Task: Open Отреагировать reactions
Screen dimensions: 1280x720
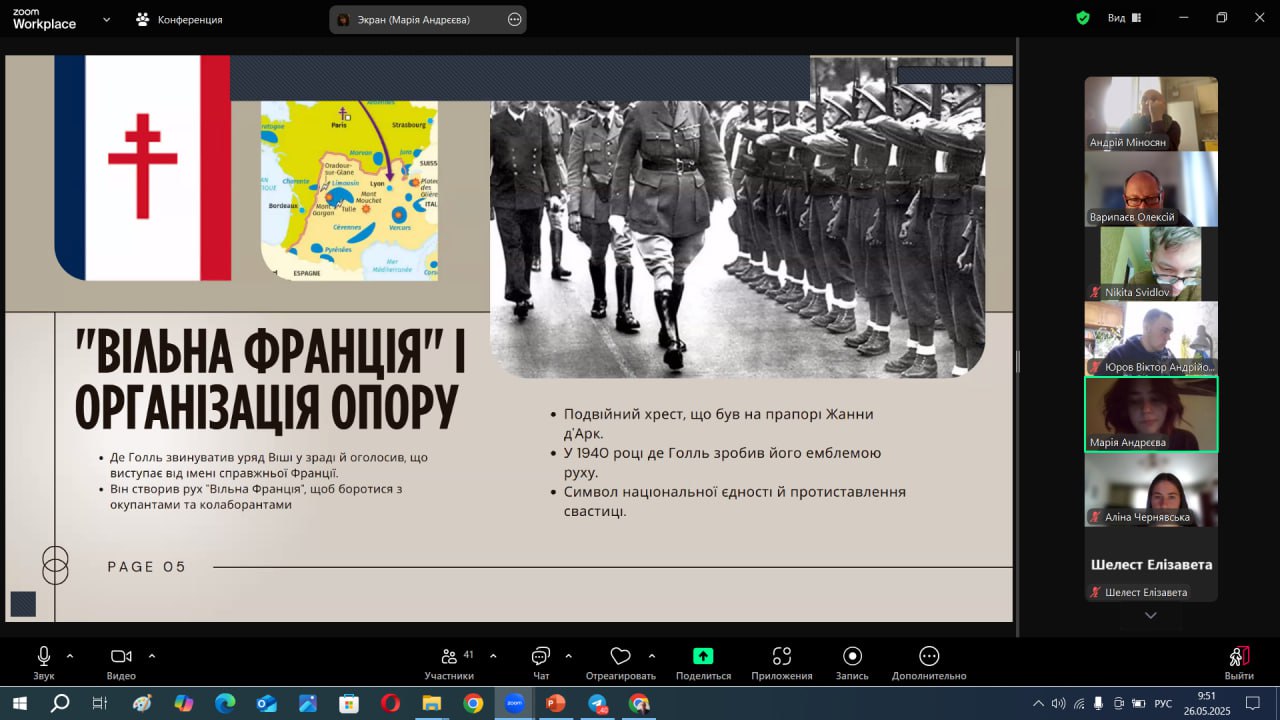Action: click(620, 663)
